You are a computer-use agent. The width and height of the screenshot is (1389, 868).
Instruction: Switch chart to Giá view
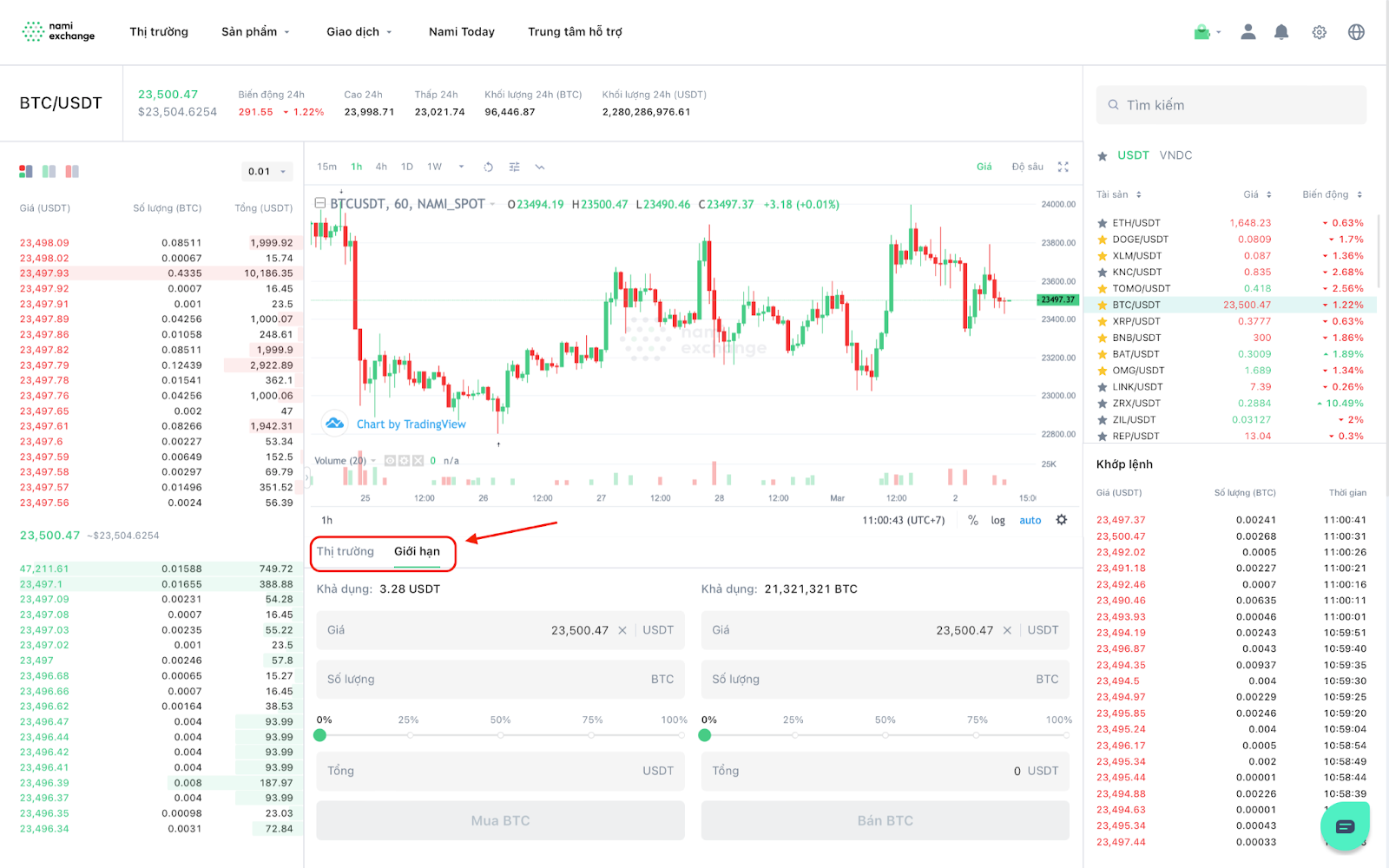tap(984, 167)
